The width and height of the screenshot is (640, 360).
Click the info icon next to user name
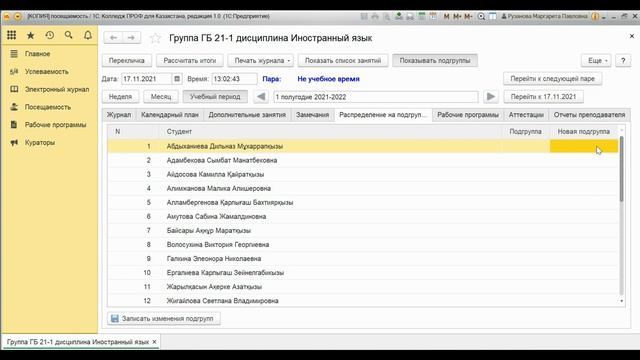[x=595, y=16]
